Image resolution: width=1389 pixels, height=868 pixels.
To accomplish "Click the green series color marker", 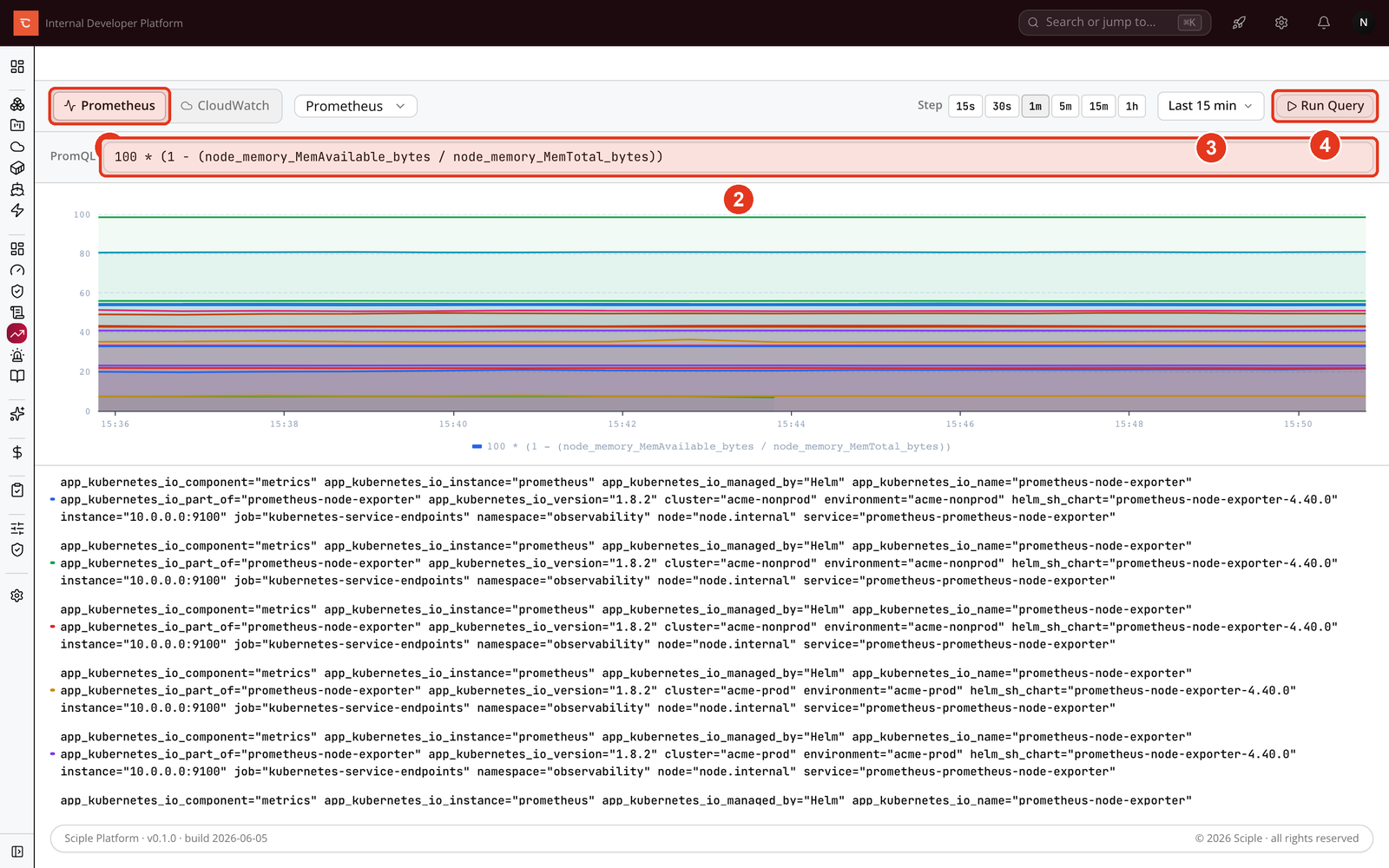I will (53, 563).
